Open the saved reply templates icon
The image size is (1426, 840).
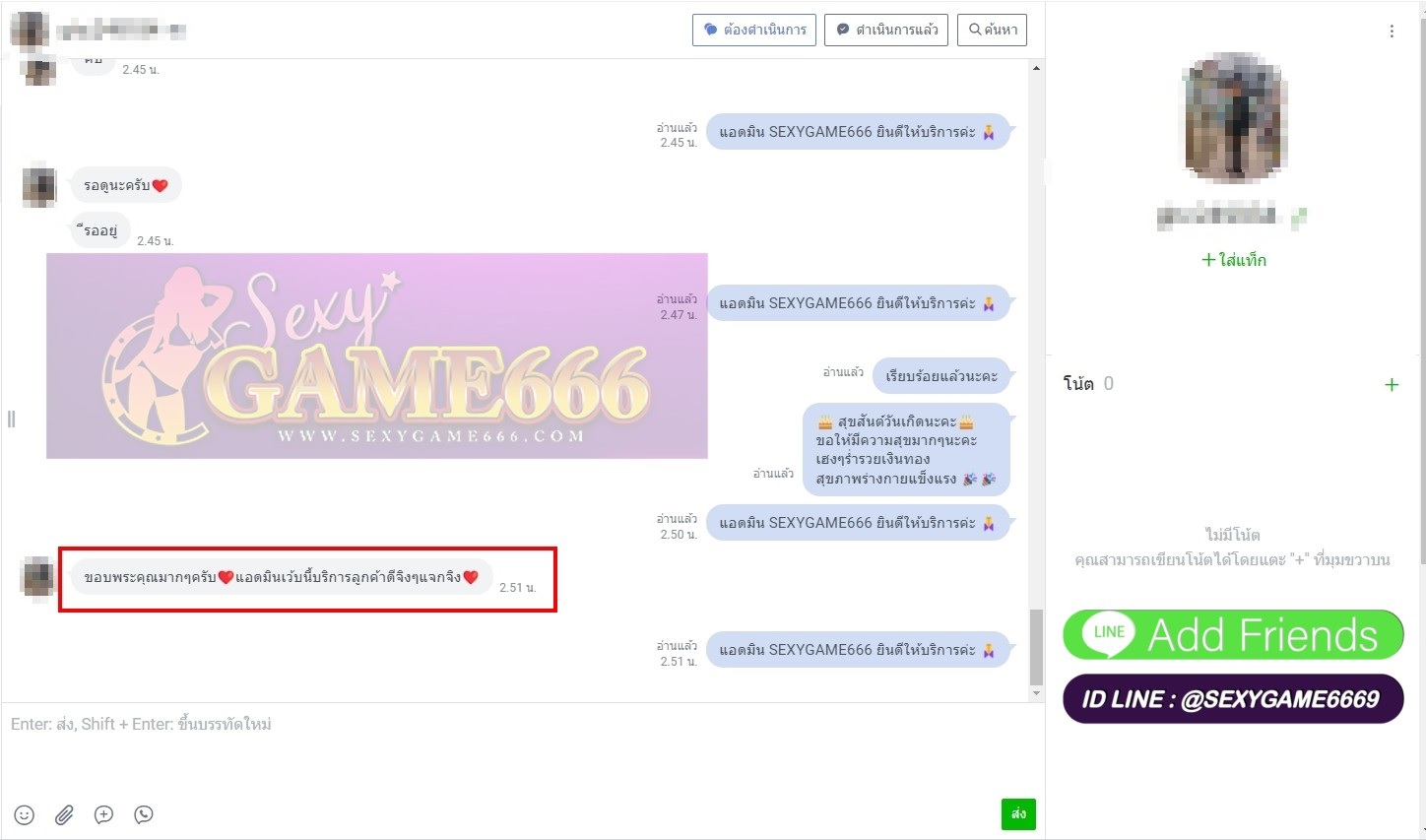point(103,814)
